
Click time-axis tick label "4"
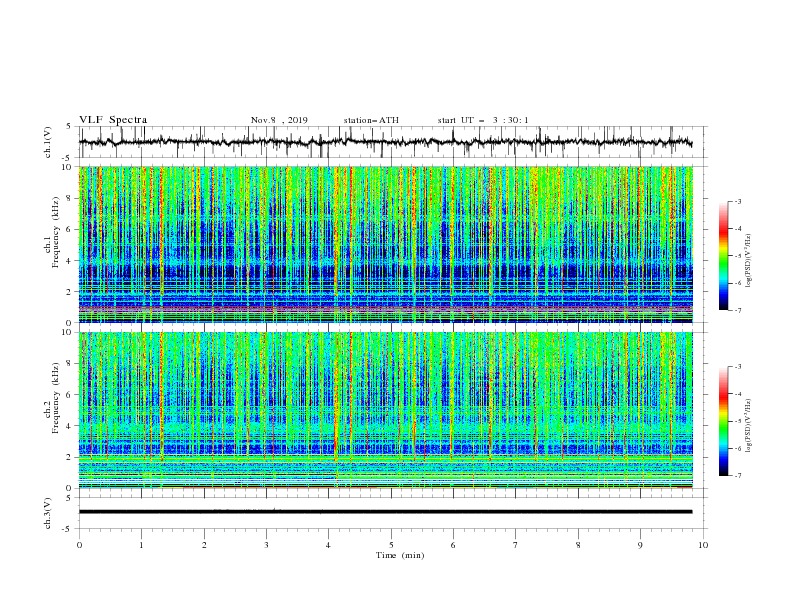(x=328, y=545)
